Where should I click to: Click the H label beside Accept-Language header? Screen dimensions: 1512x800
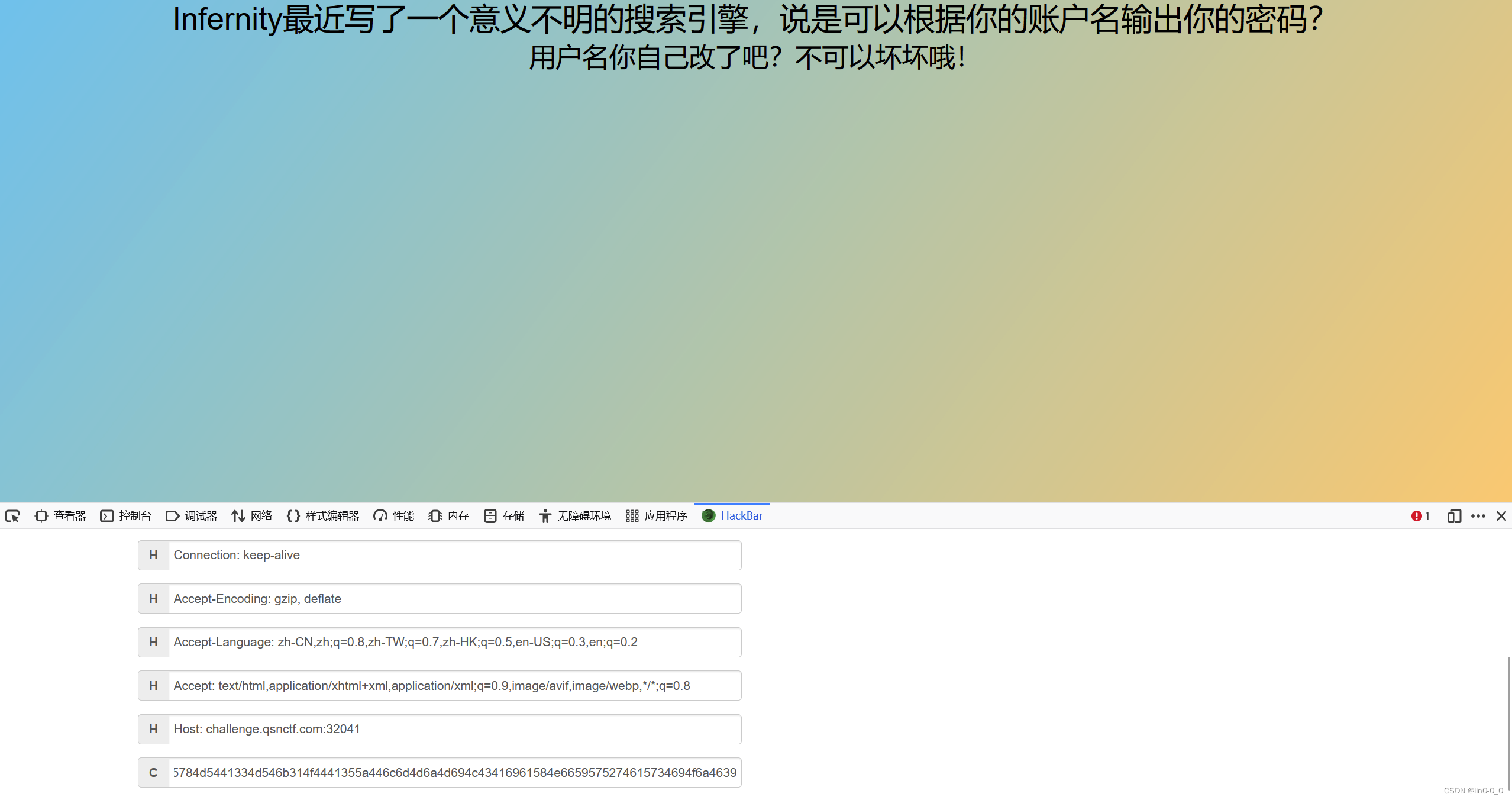click(153, 642)
